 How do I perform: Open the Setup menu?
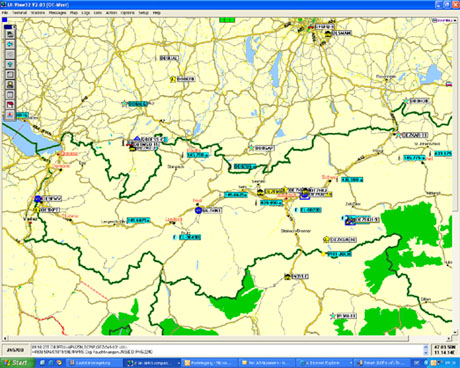coord(143,13)
